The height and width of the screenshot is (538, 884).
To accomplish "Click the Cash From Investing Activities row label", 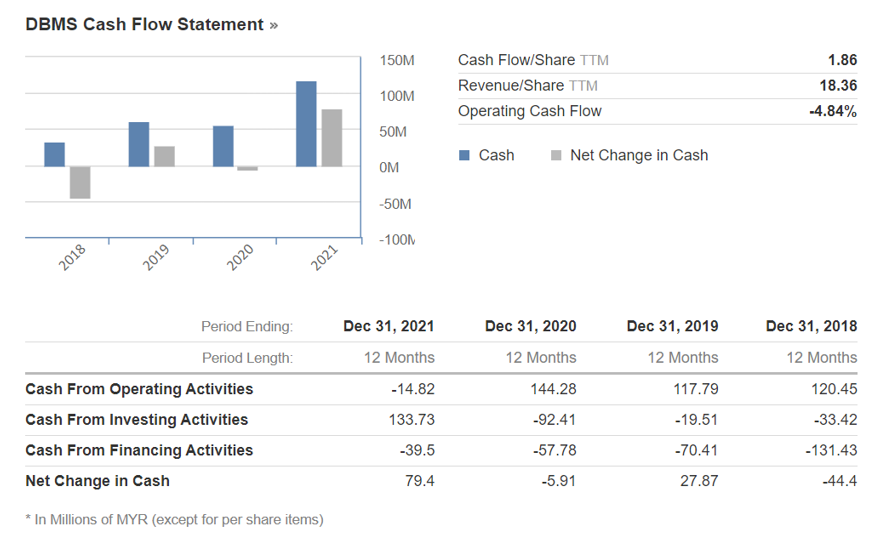I will coord(136,420).
